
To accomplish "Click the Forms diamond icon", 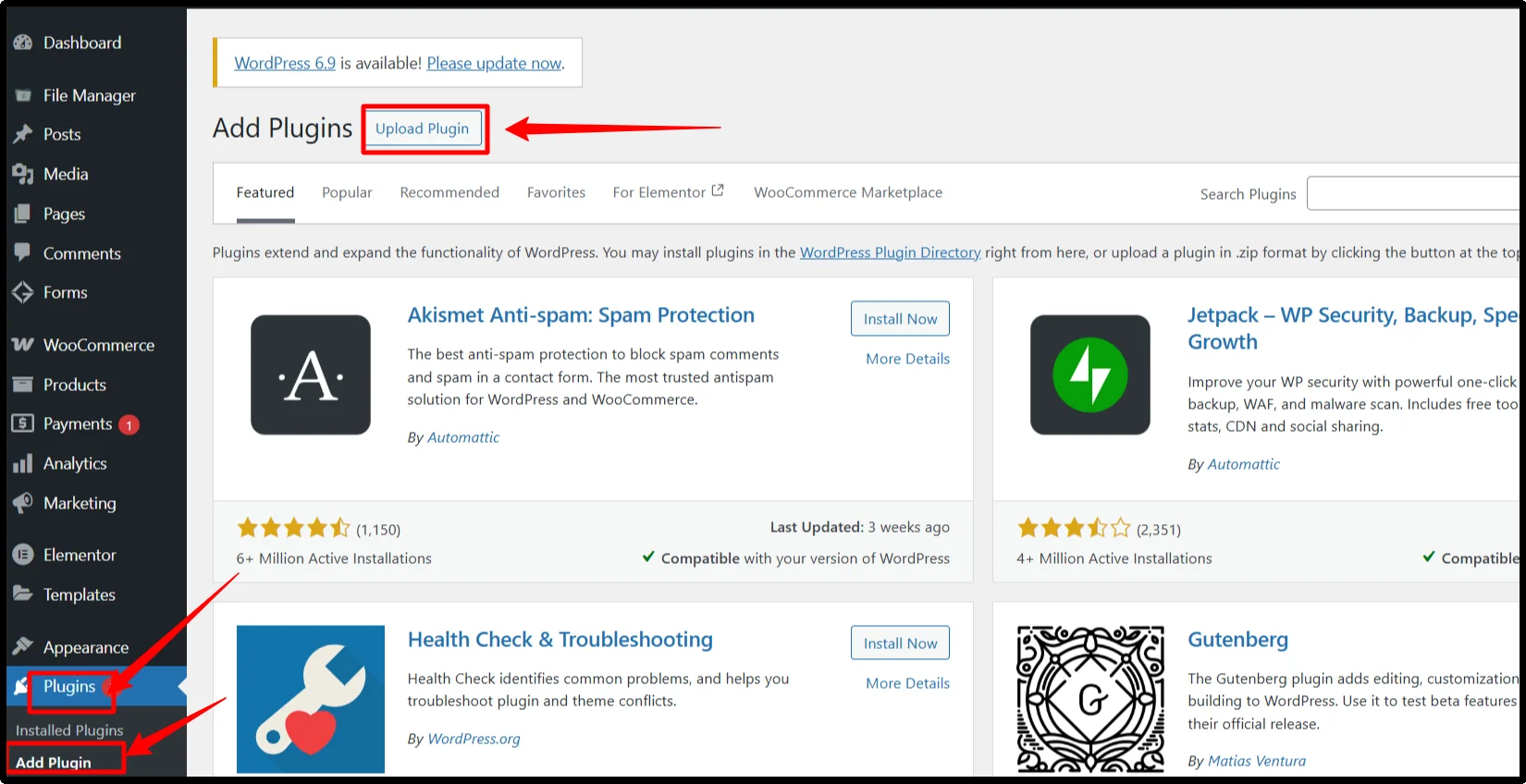I will [x=22, y=292].
